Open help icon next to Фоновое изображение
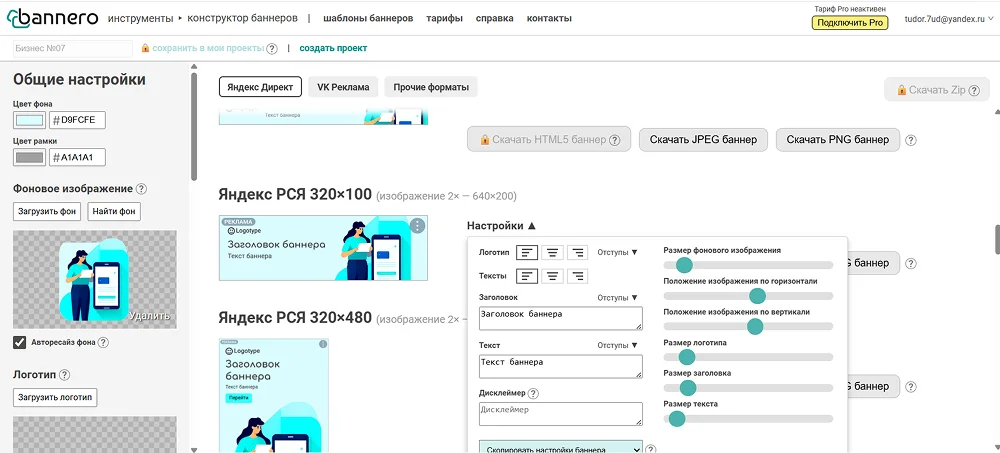1000x453 pixels. click(142, 189)
